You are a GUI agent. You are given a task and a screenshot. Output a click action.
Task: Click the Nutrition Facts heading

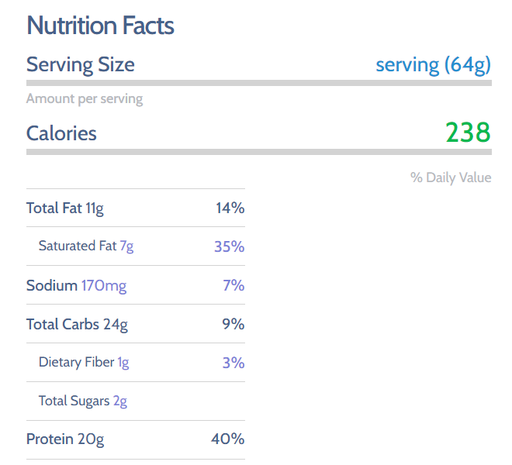click(100, 25)
